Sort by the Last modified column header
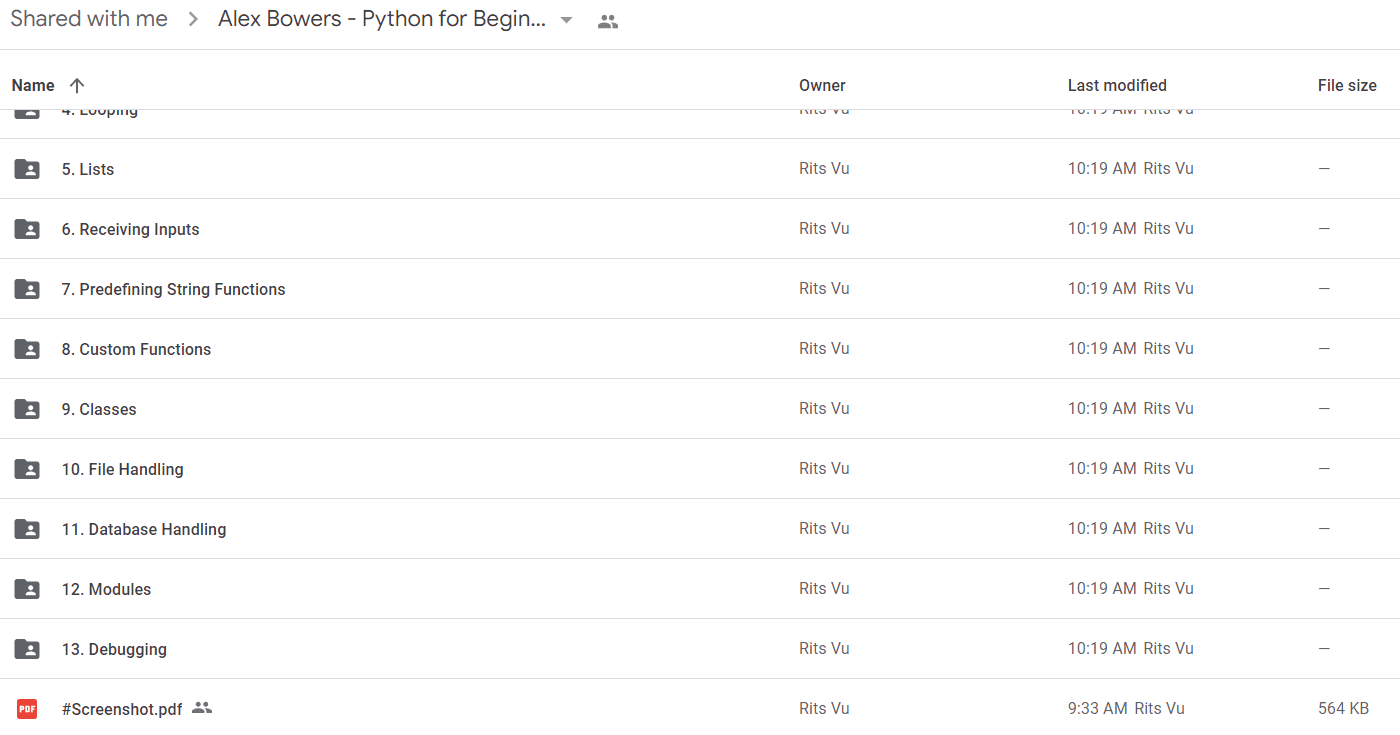Screen dimensions: 1400x735 pyautogui.click(x=1117, y=85)
